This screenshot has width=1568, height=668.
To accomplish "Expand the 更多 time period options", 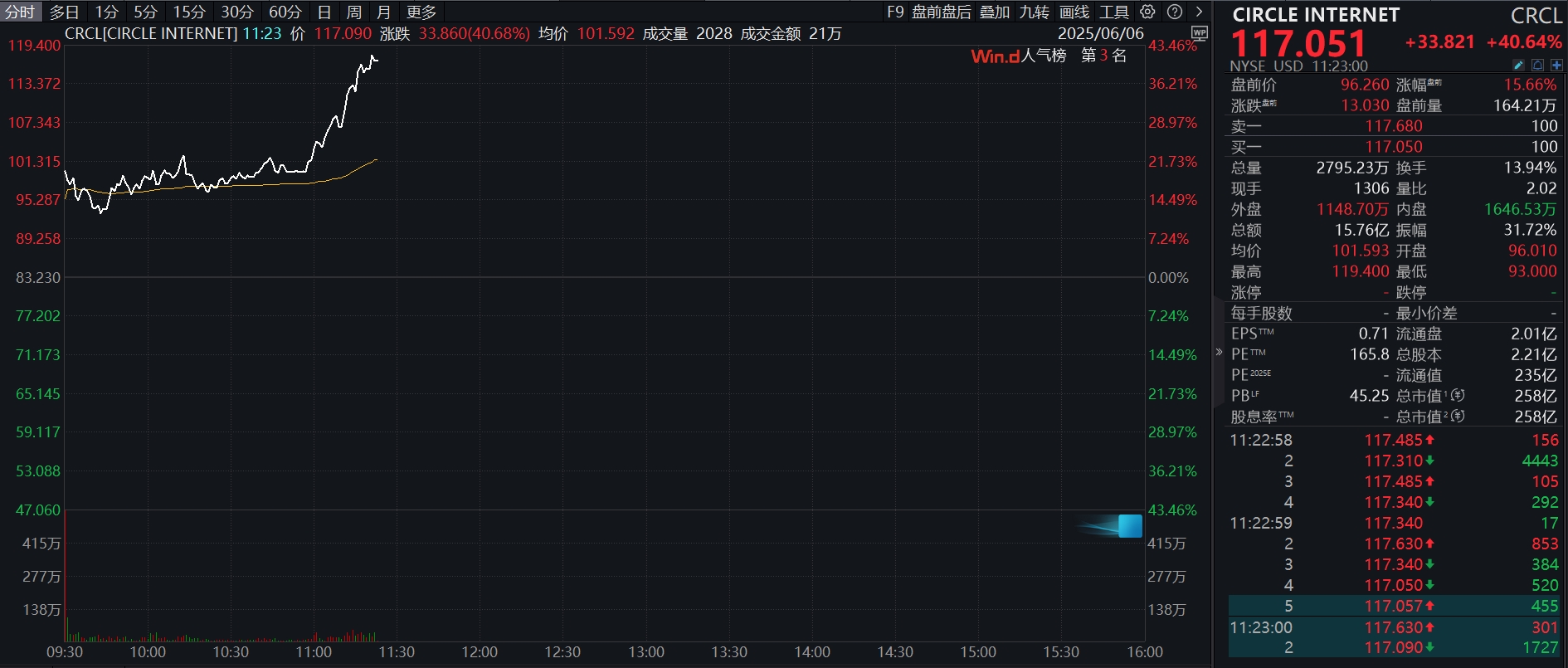I will [421, 12].
